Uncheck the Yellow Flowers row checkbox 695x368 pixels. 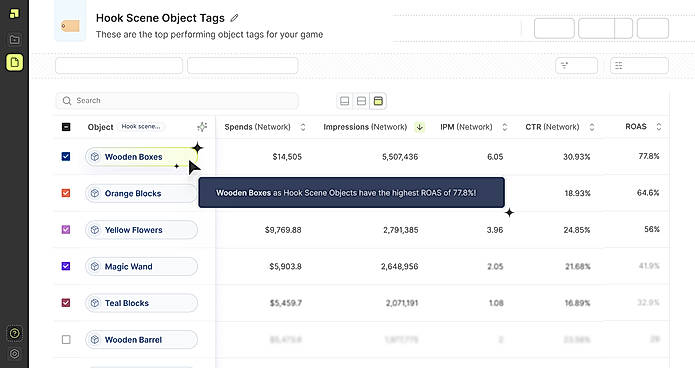pos(66,230)
